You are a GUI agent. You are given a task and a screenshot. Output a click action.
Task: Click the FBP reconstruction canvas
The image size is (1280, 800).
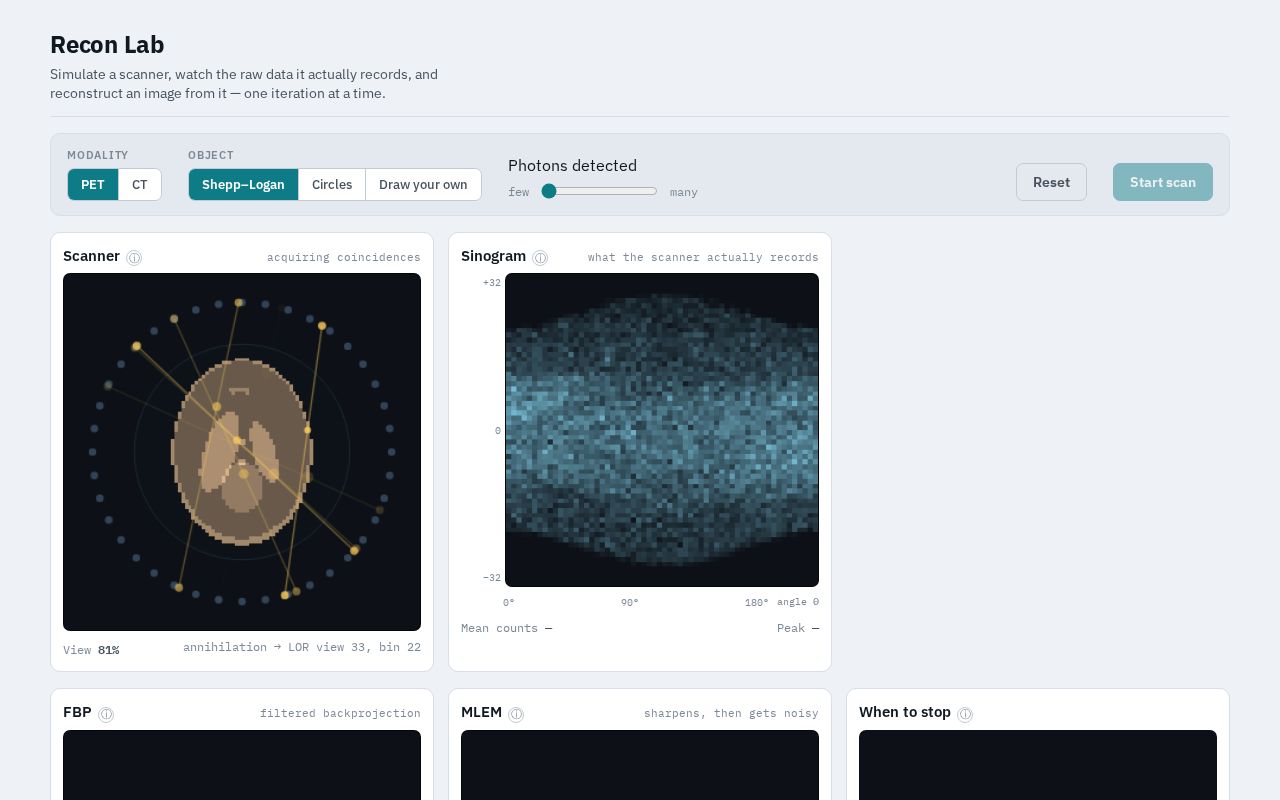242,765
